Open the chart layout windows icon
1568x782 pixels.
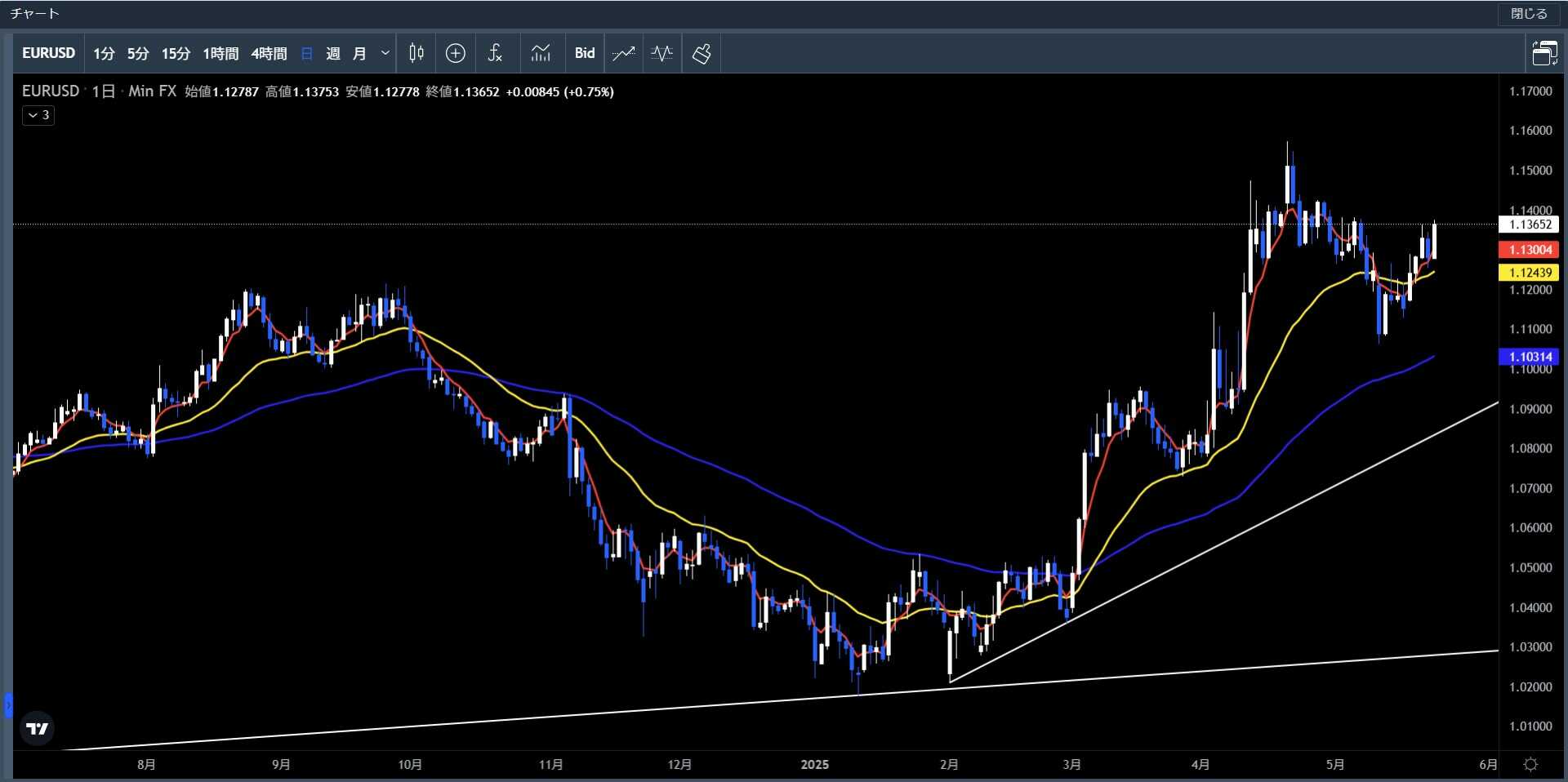pyautogui.click(x=1544, y=53)
